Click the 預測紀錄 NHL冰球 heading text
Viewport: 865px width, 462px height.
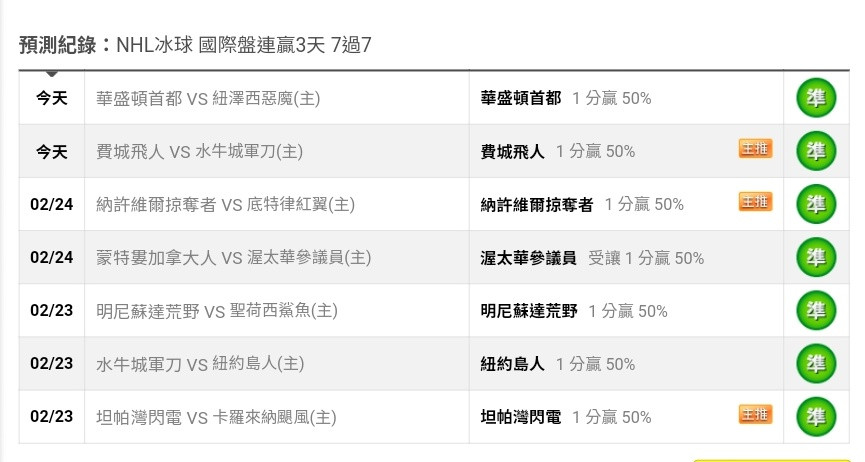[x=195, y=45]
